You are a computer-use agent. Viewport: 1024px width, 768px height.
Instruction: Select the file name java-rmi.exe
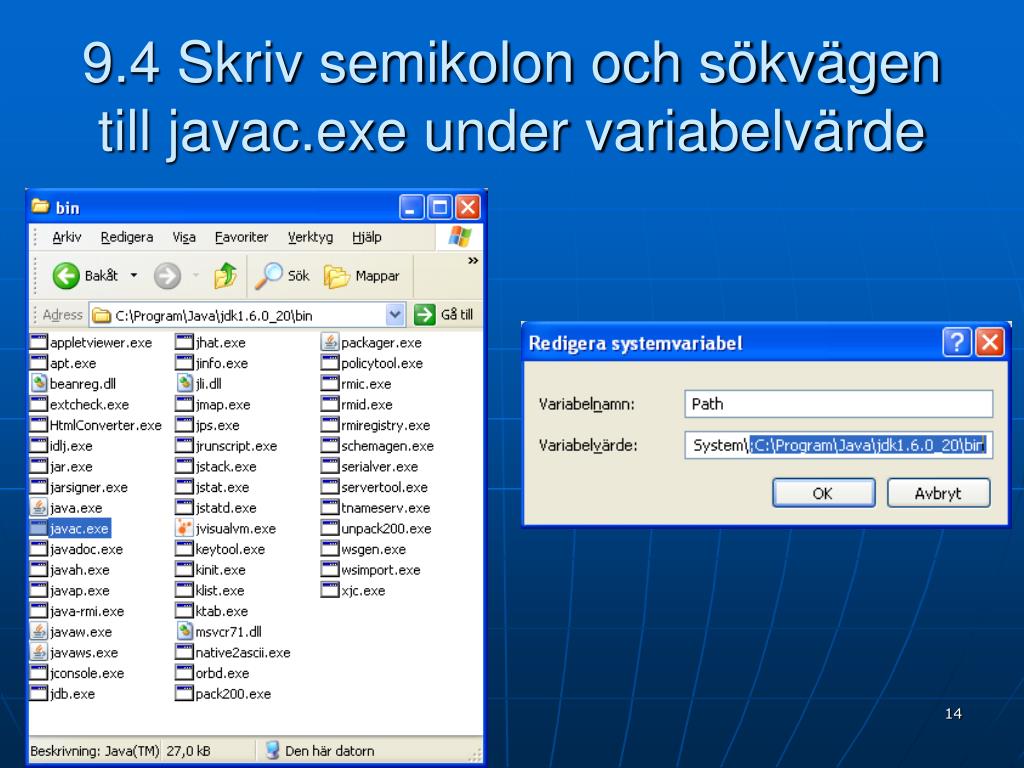pyautogui.click(x=87, y=611)
